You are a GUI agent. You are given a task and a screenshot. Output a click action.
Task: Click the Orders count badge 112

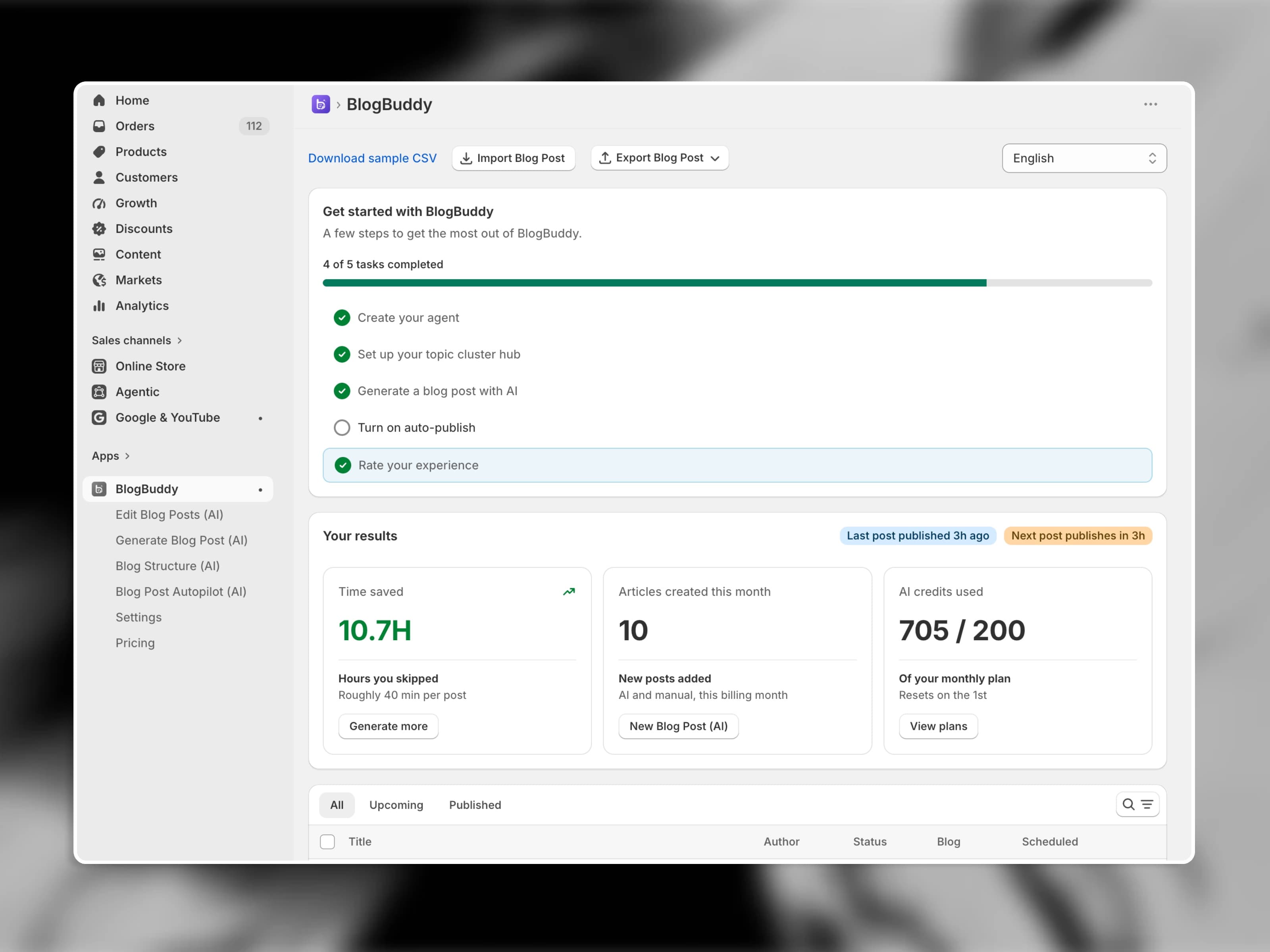[254, 126]
